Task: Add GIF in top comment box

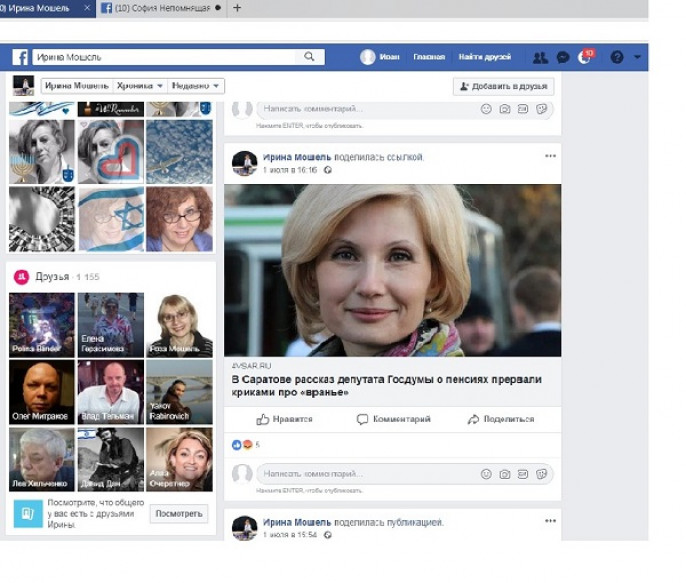Action: (x=523, y=109)
